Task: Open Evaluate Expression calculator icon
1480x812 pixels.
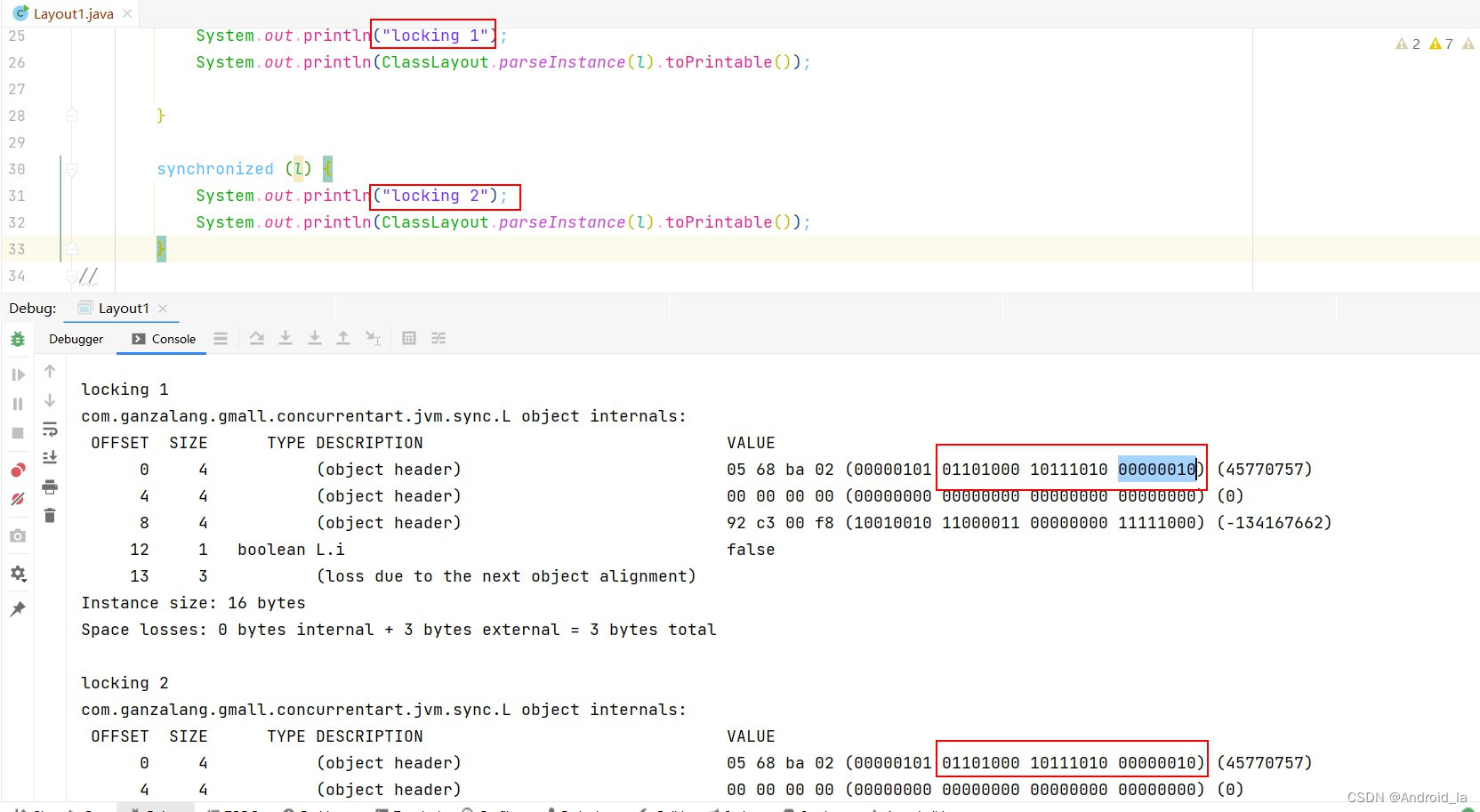Action: [409, 338]
